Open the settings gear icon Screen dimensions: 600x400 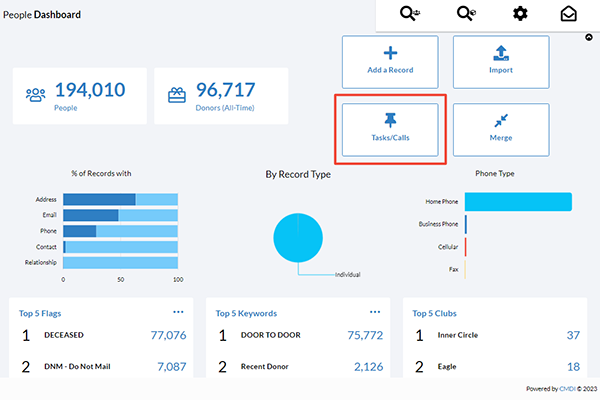click(x=520, y=14)
